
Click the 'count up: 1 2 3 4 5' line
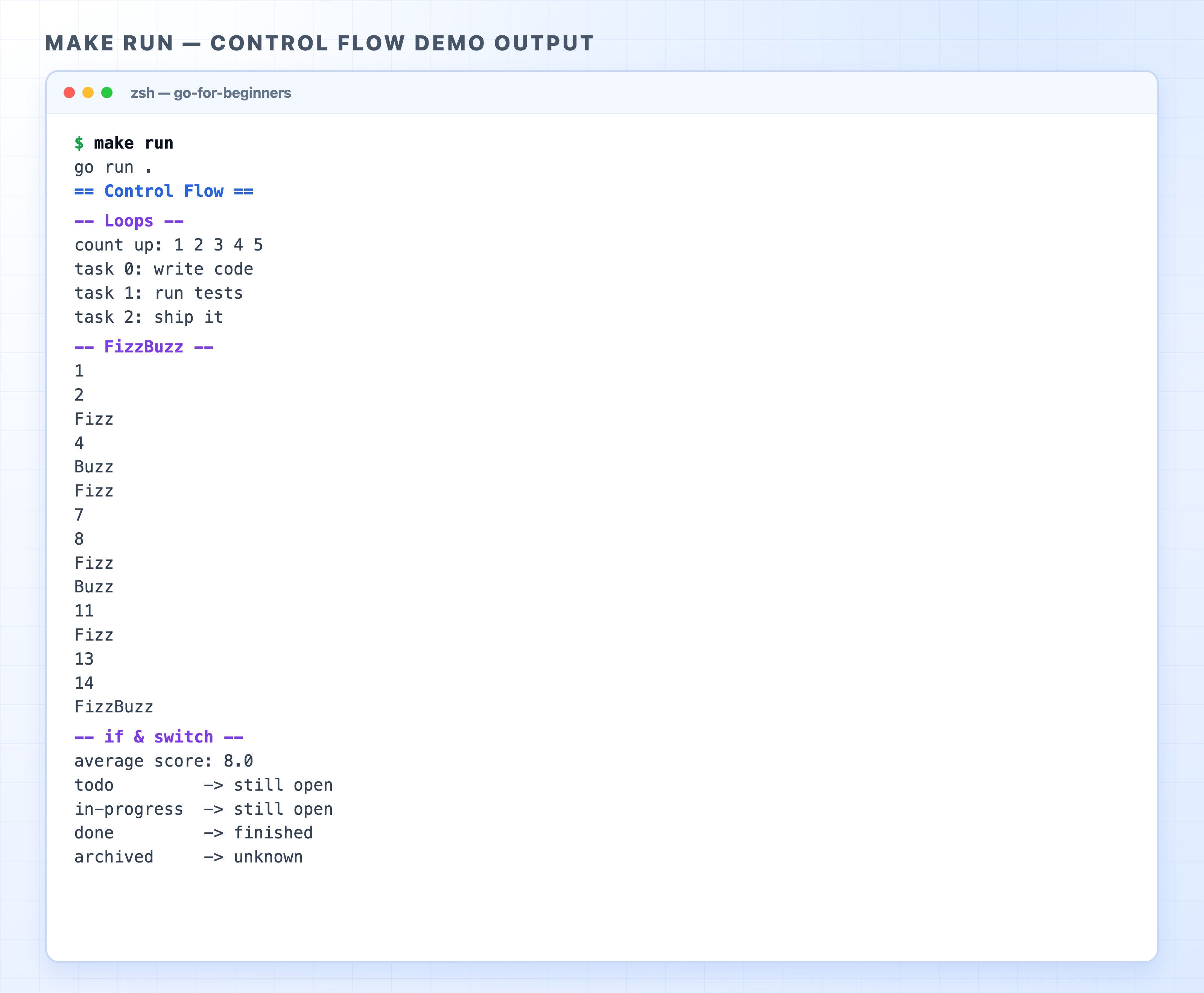(x=169, y=245)
